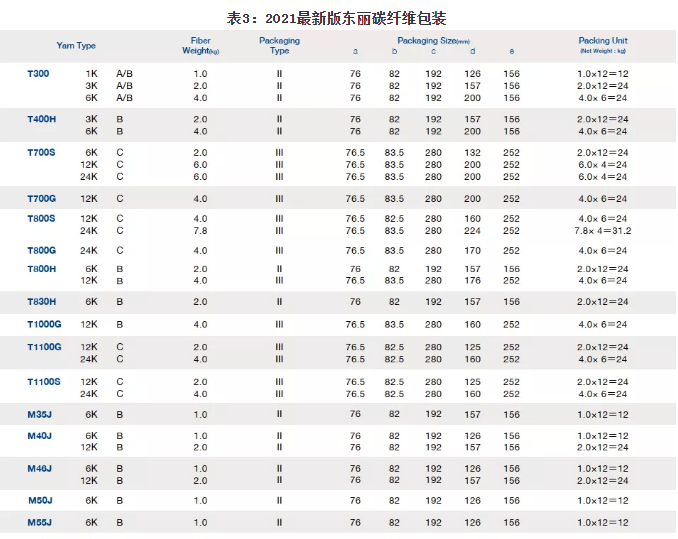
Task: Click fiber weight 4.0 in T400H 6K row
Action: 200,131
